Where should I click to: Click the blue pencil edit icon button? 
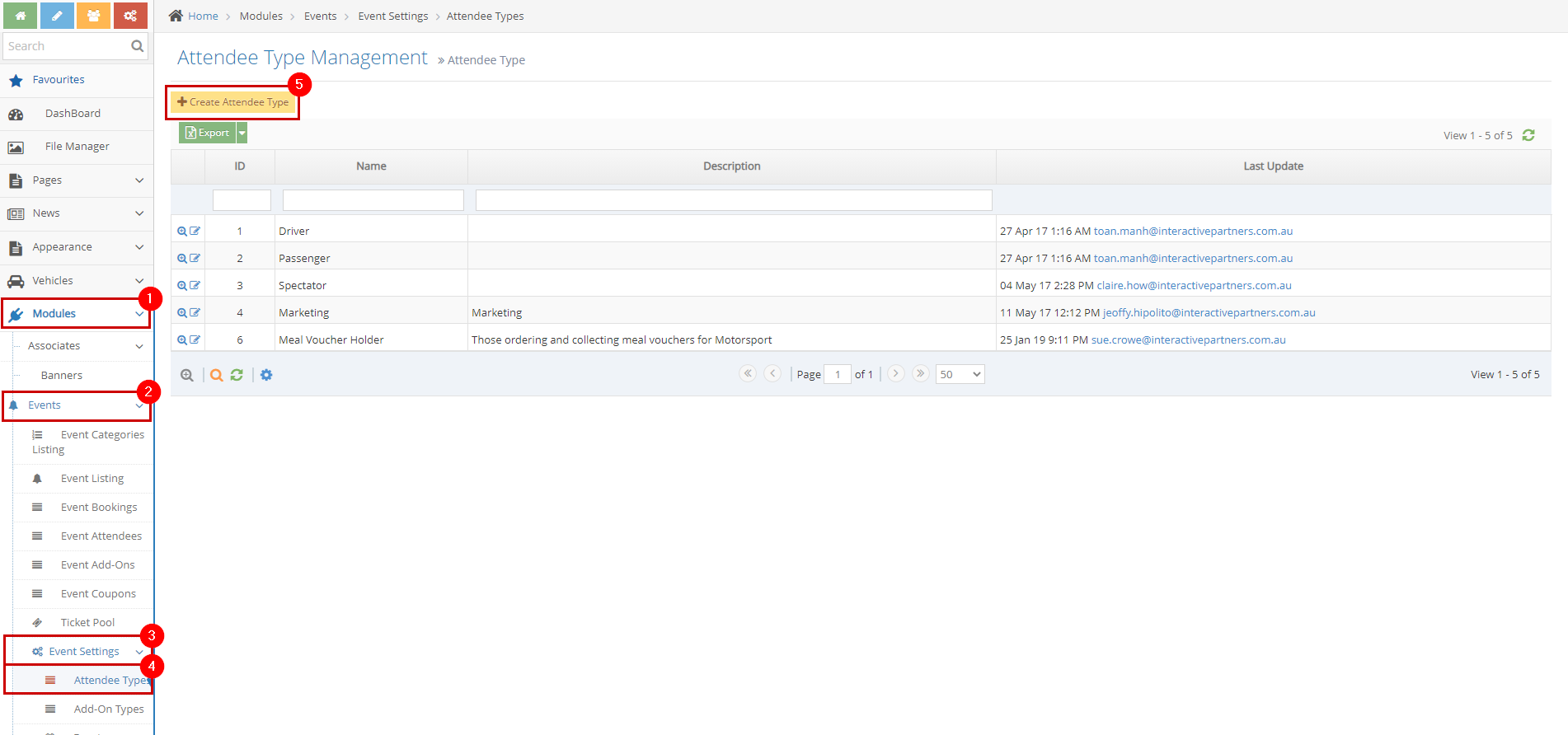tap(57, 16)
